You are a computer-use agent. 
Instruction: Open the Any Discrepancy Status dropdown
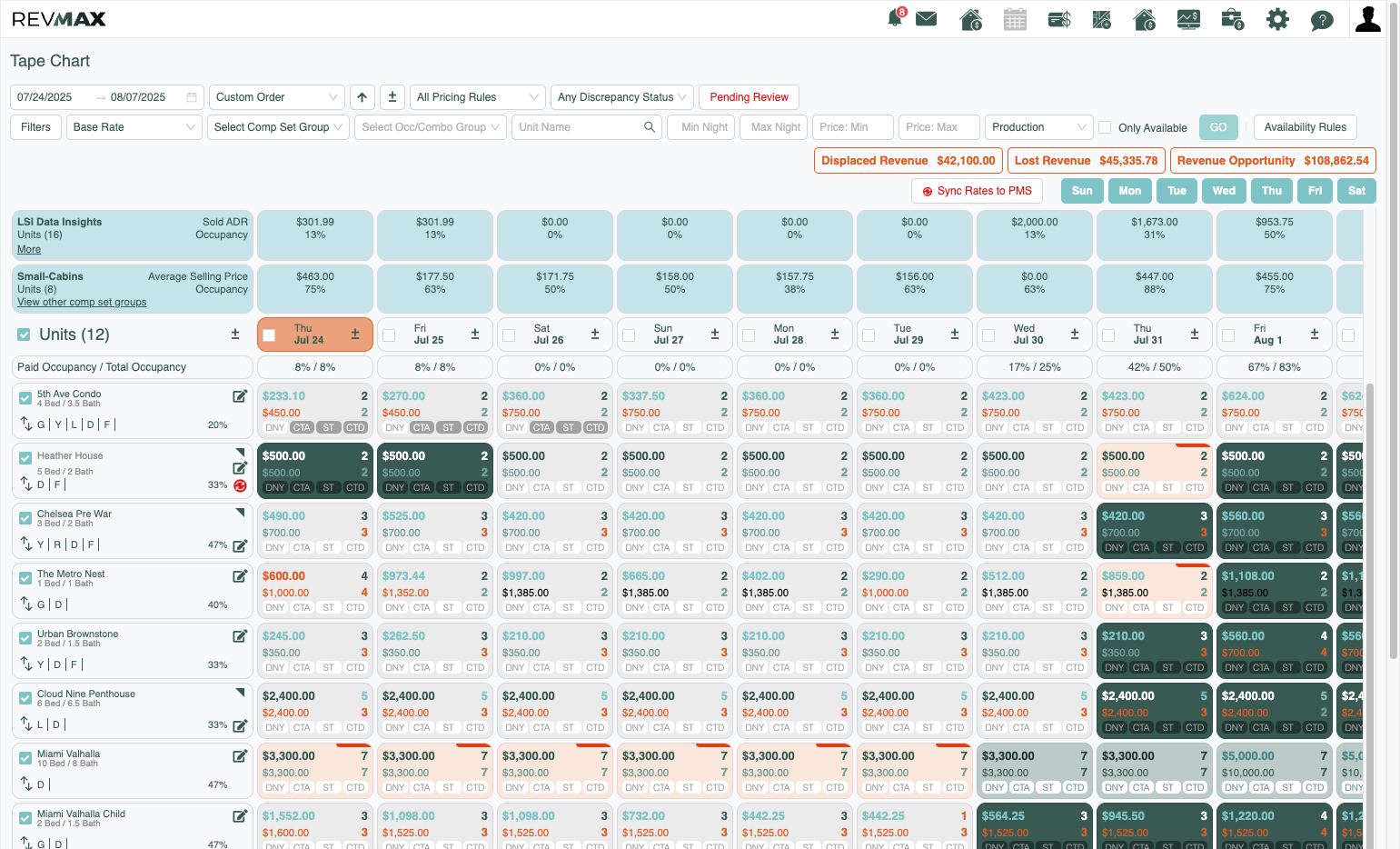(622, 97)
